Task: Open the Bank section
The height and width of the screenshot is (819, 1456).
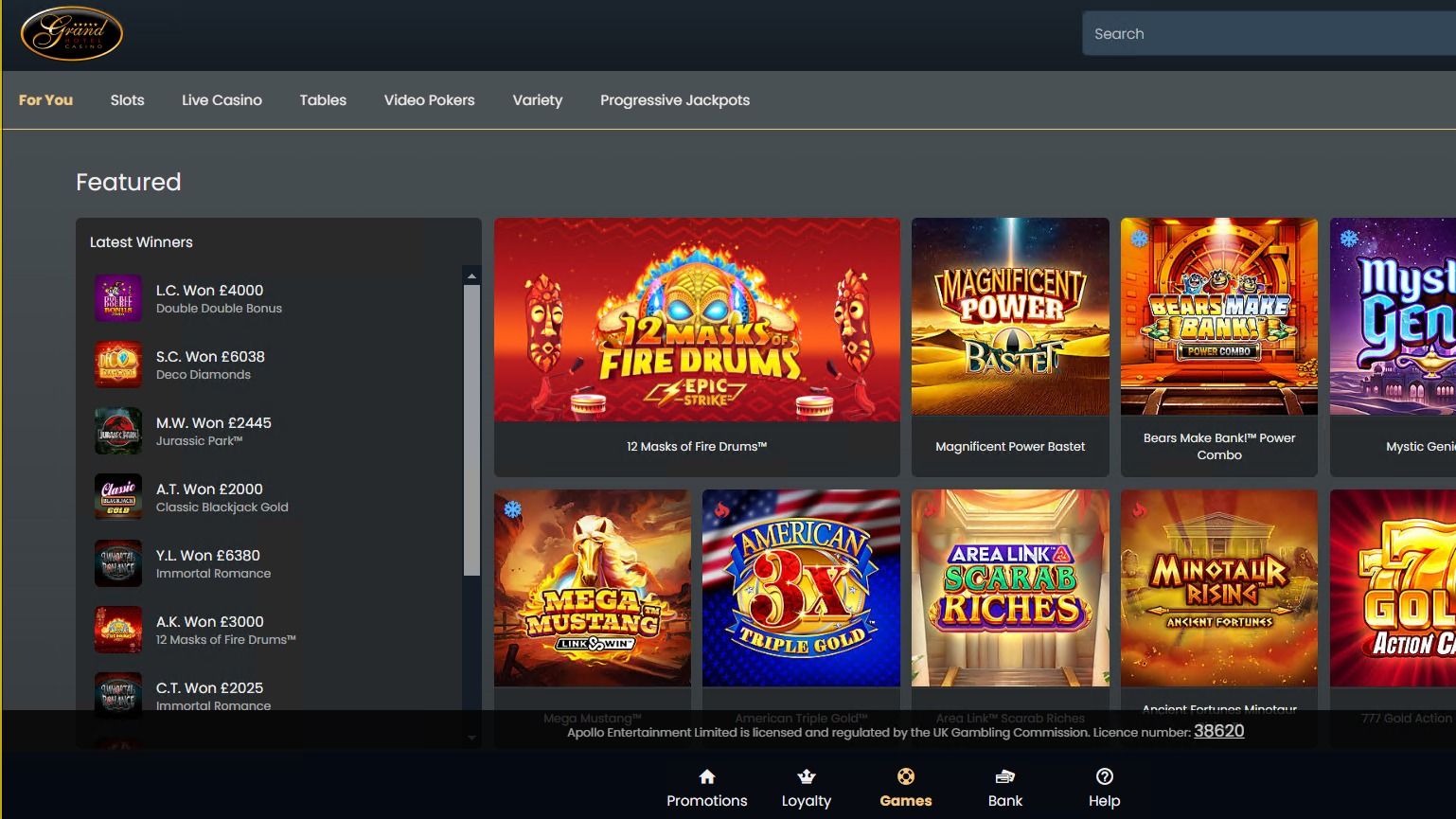Action: coord(1004,789)
